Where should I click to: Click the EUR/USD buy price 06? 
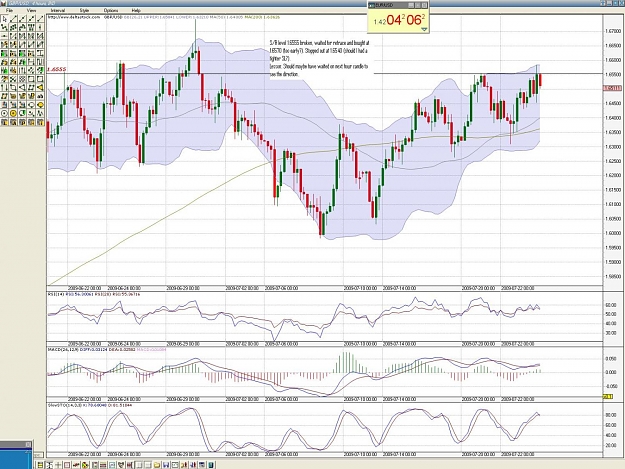click(x=414, y=20)
